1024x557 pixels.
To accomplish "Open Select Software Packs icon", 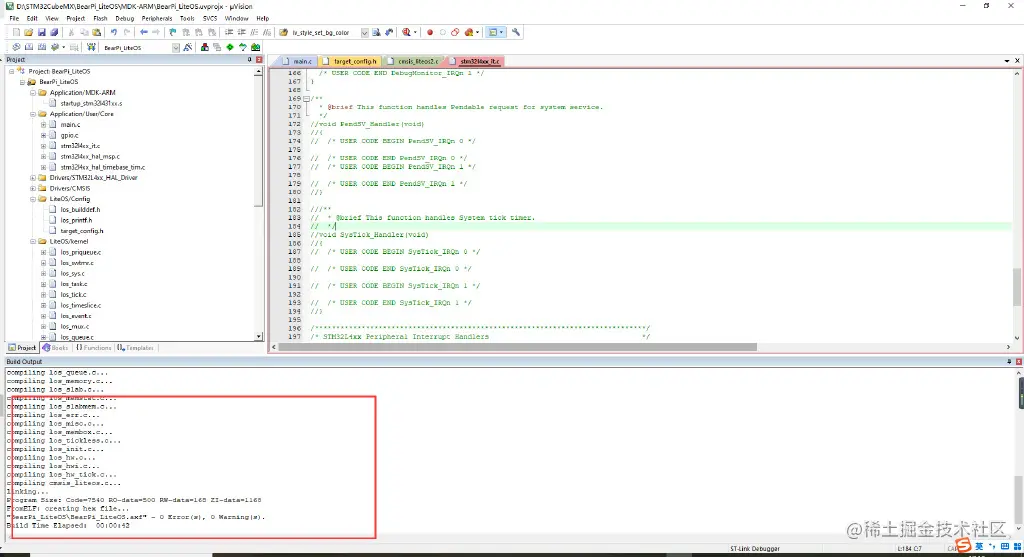I will click(242, 47).
